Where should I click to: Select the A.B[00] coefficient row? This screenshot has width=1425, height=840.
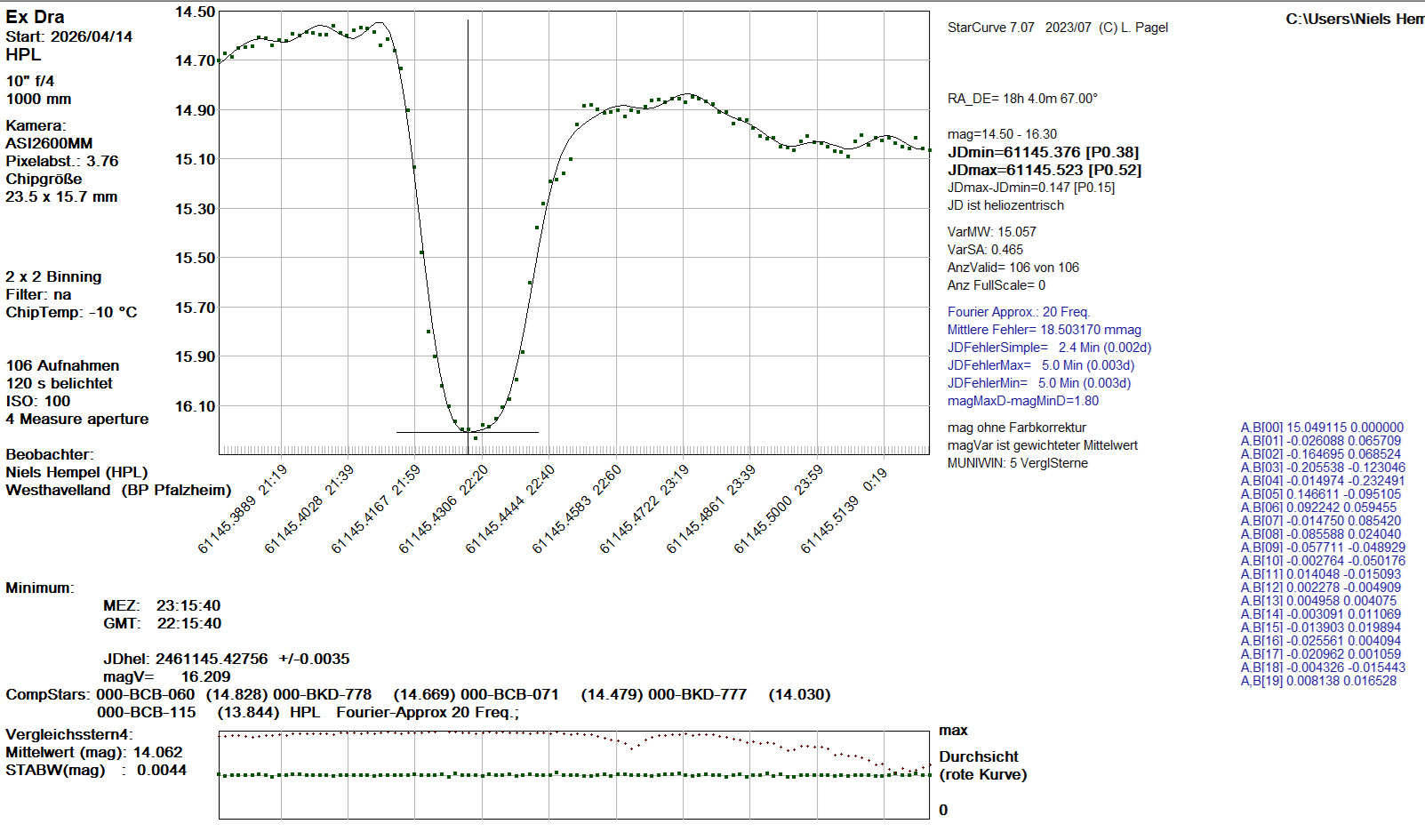(1321, 428)
